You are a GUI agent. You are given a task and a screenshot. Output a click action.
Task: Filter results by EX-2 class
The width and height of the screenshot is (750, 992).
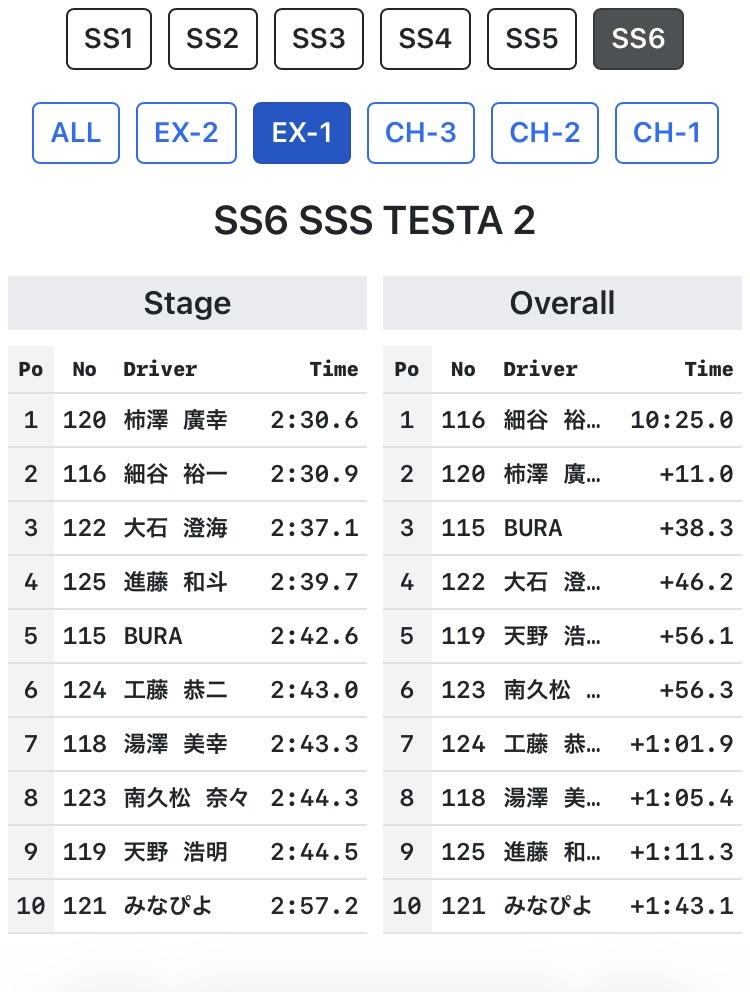pyautogui.click(x=187, y=133)
